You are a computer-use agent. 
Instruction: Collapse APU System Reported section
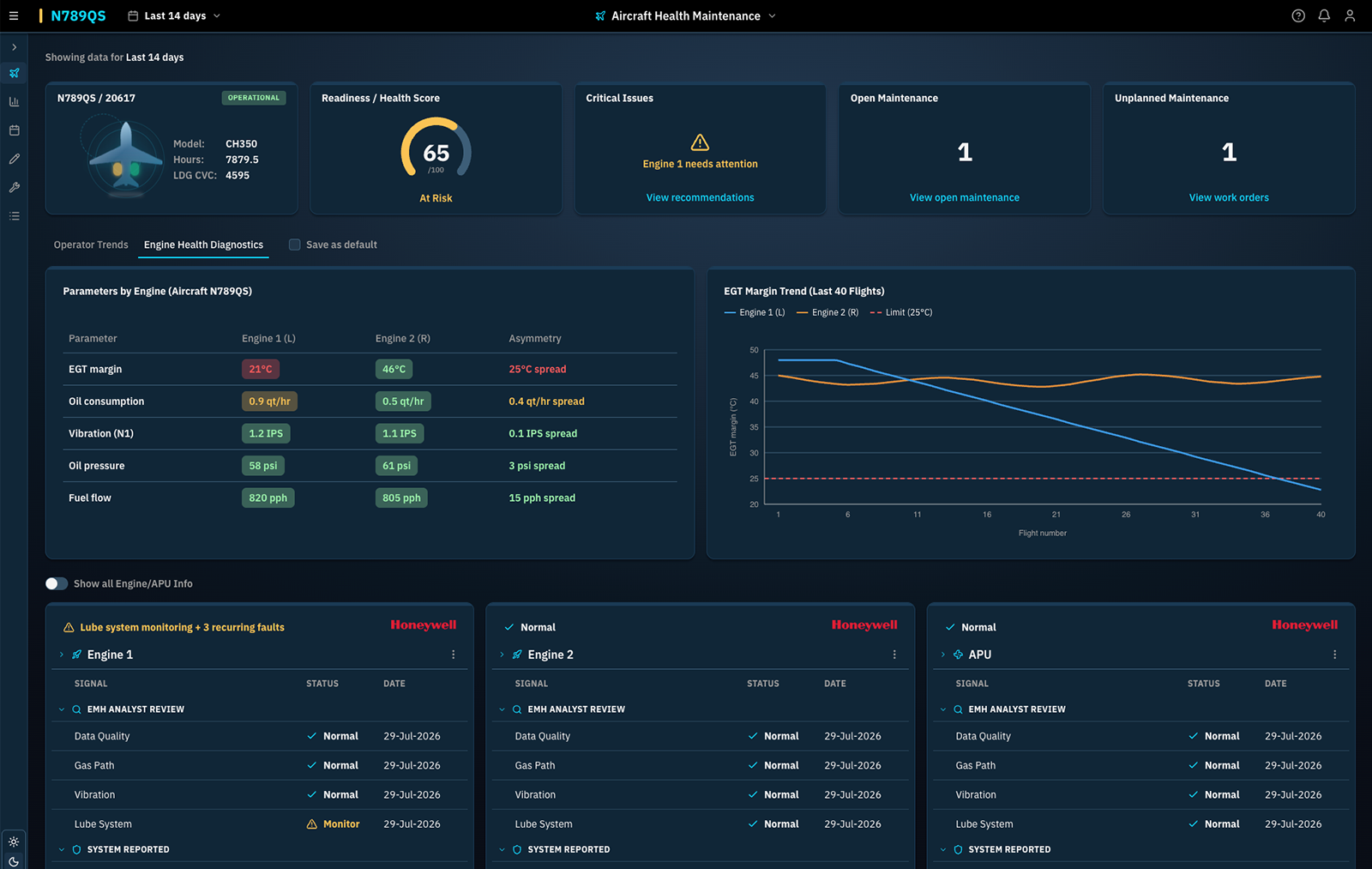pyautogui.click(x=942, y=849)
